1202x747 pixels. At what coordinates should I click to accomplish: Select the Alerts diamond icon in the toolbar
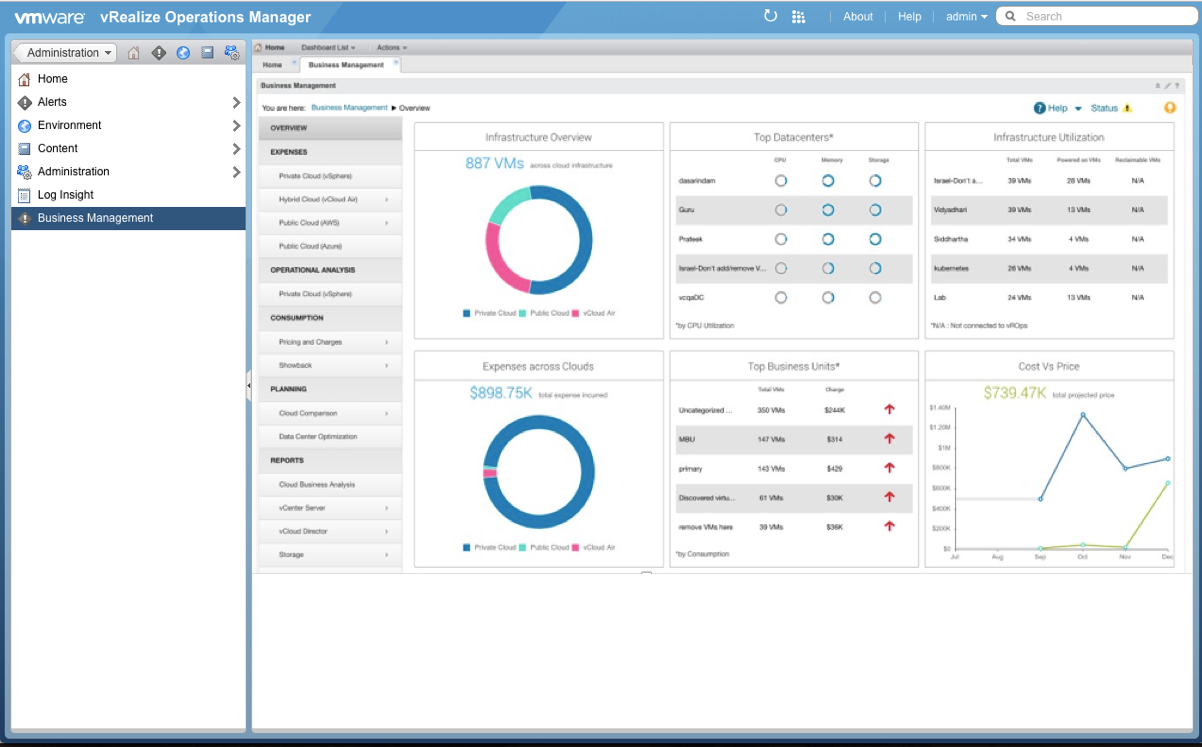tap(158, 52)
